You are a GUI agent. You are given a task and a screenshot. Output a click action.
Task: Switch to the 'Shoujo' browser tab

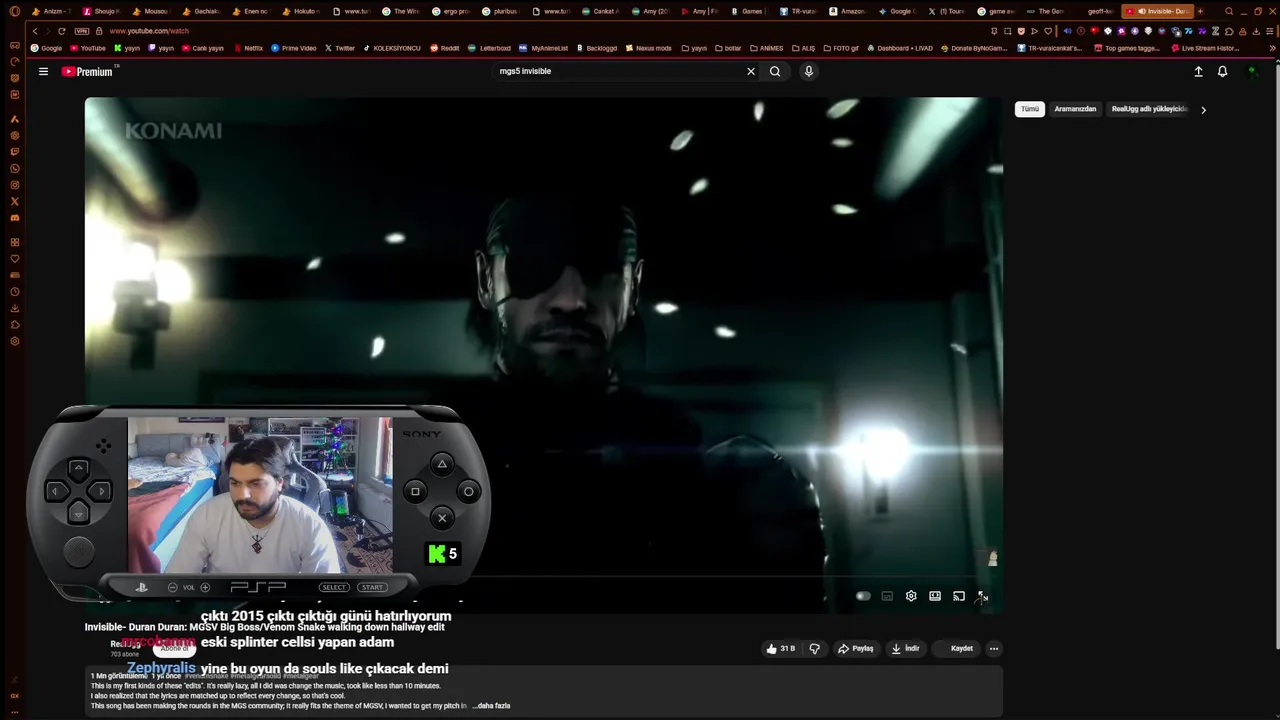point(101,11)
